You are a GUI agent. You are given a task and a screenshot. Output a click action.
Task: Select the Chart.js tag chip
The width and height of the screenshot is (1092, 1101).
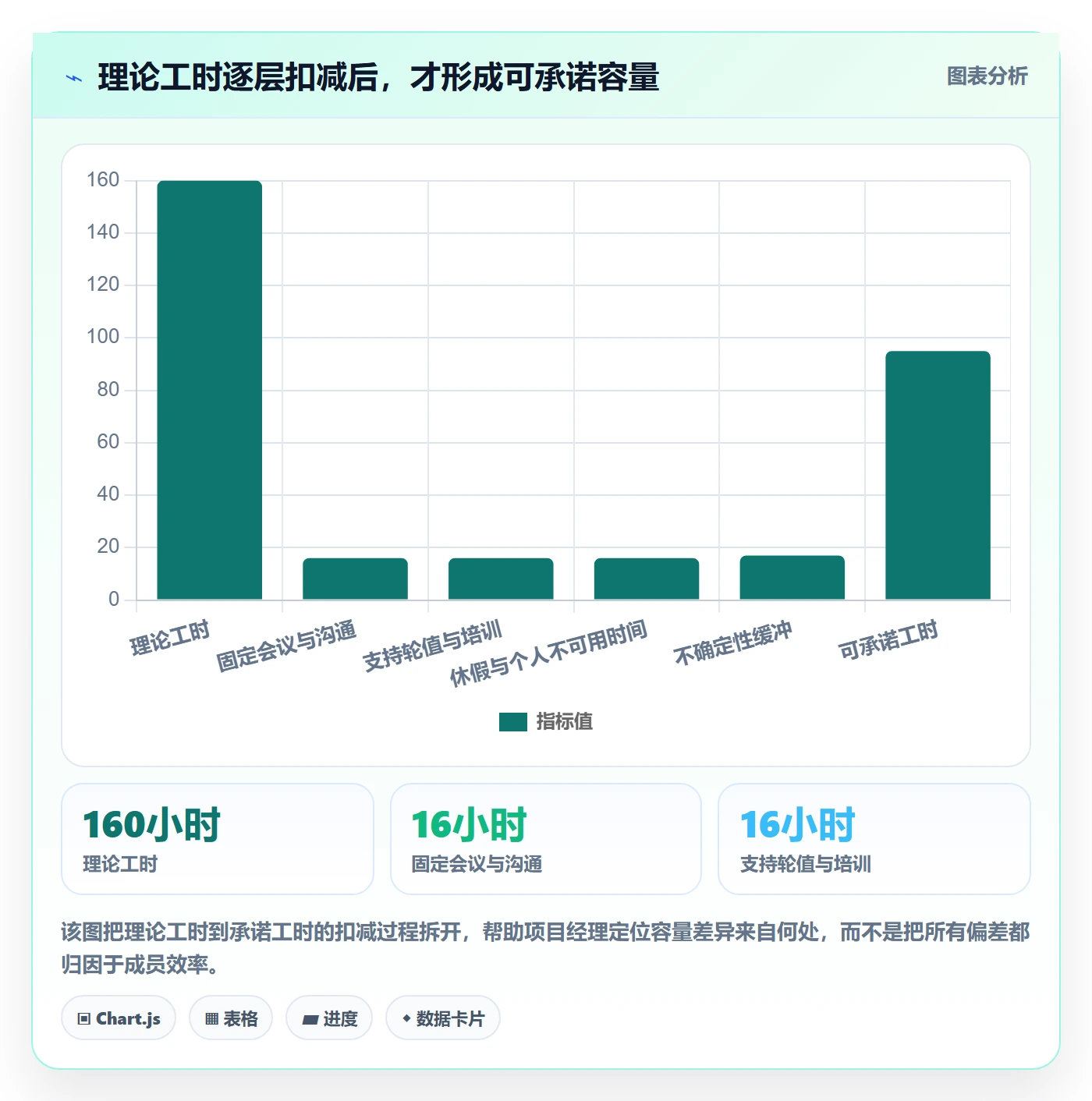pos(119,1018)
